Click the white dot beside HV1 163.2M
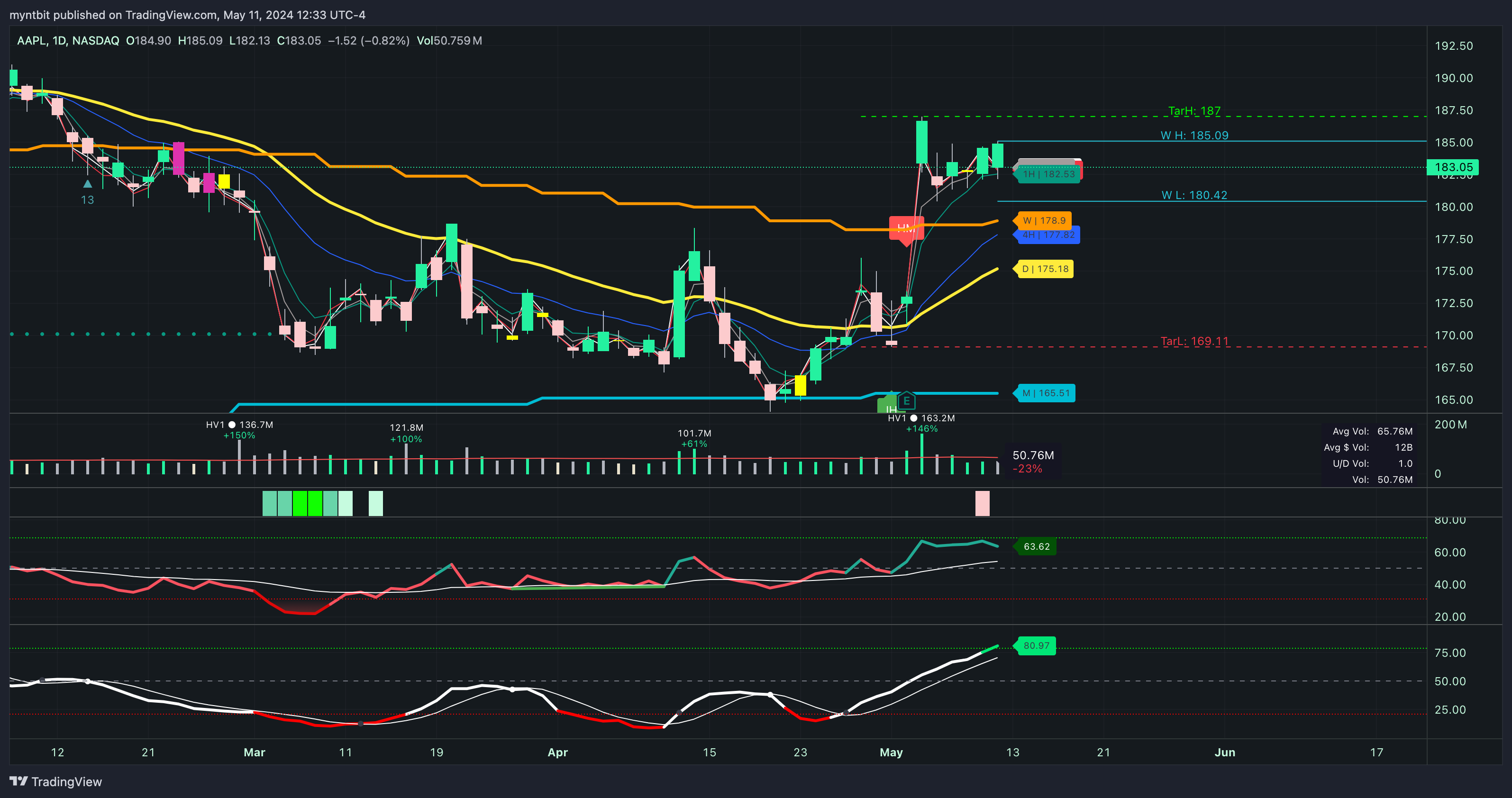This screenshot has width=1512, height=798. pyautogui.click(x=914, y=418)
